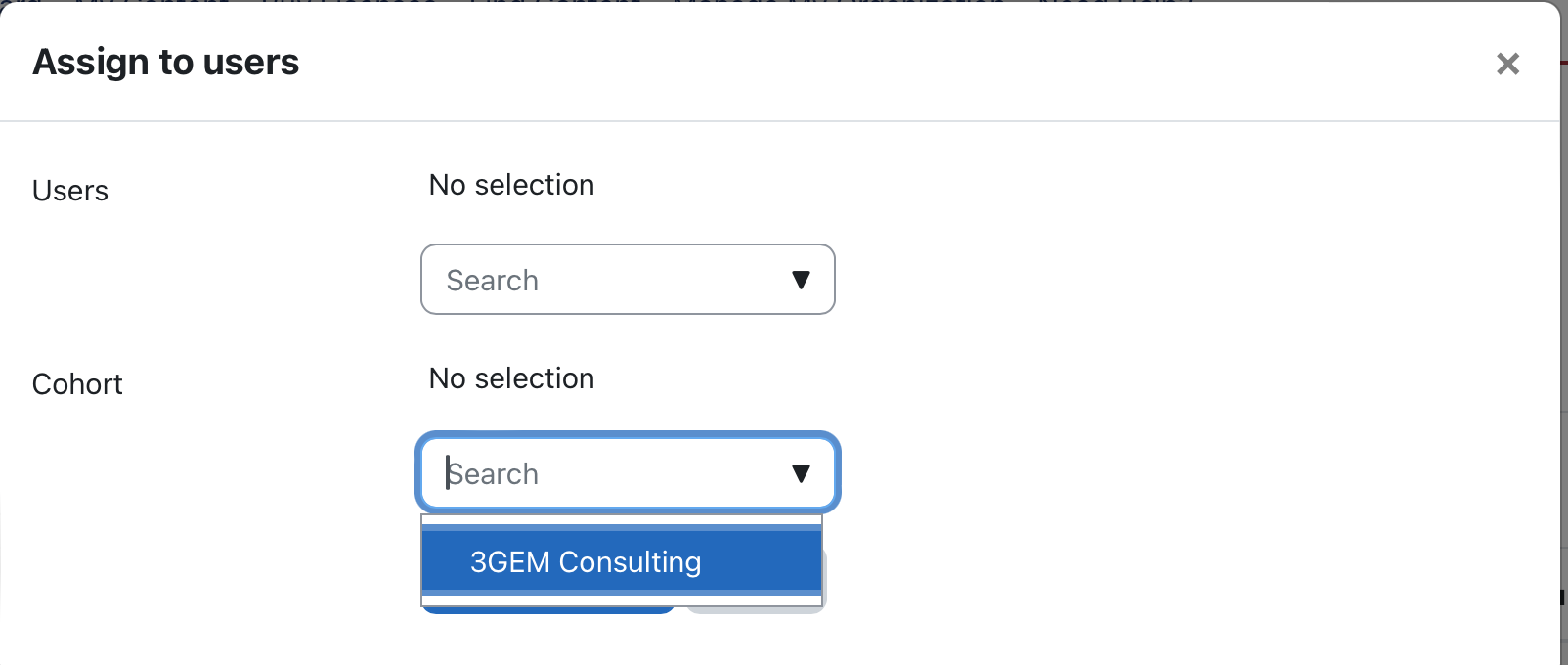
Task: Click the Users "No selection" text
Action: 511,185
